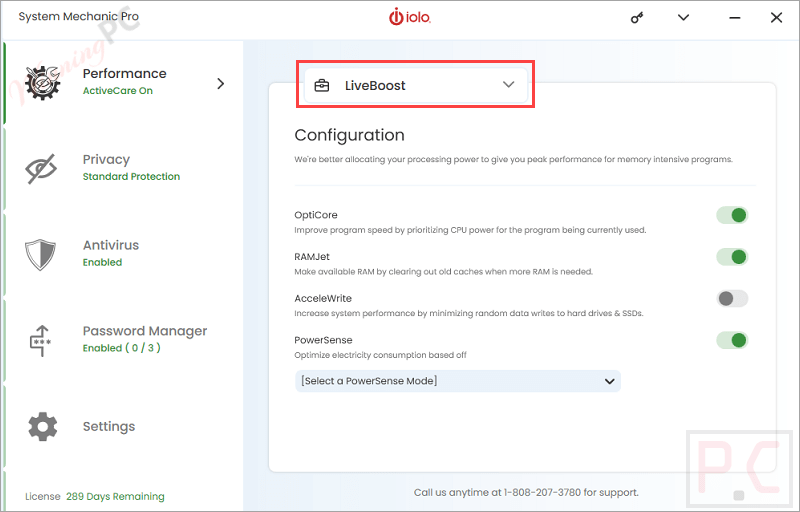
Task: Click the AcceleWrite label
Action: 323,298
